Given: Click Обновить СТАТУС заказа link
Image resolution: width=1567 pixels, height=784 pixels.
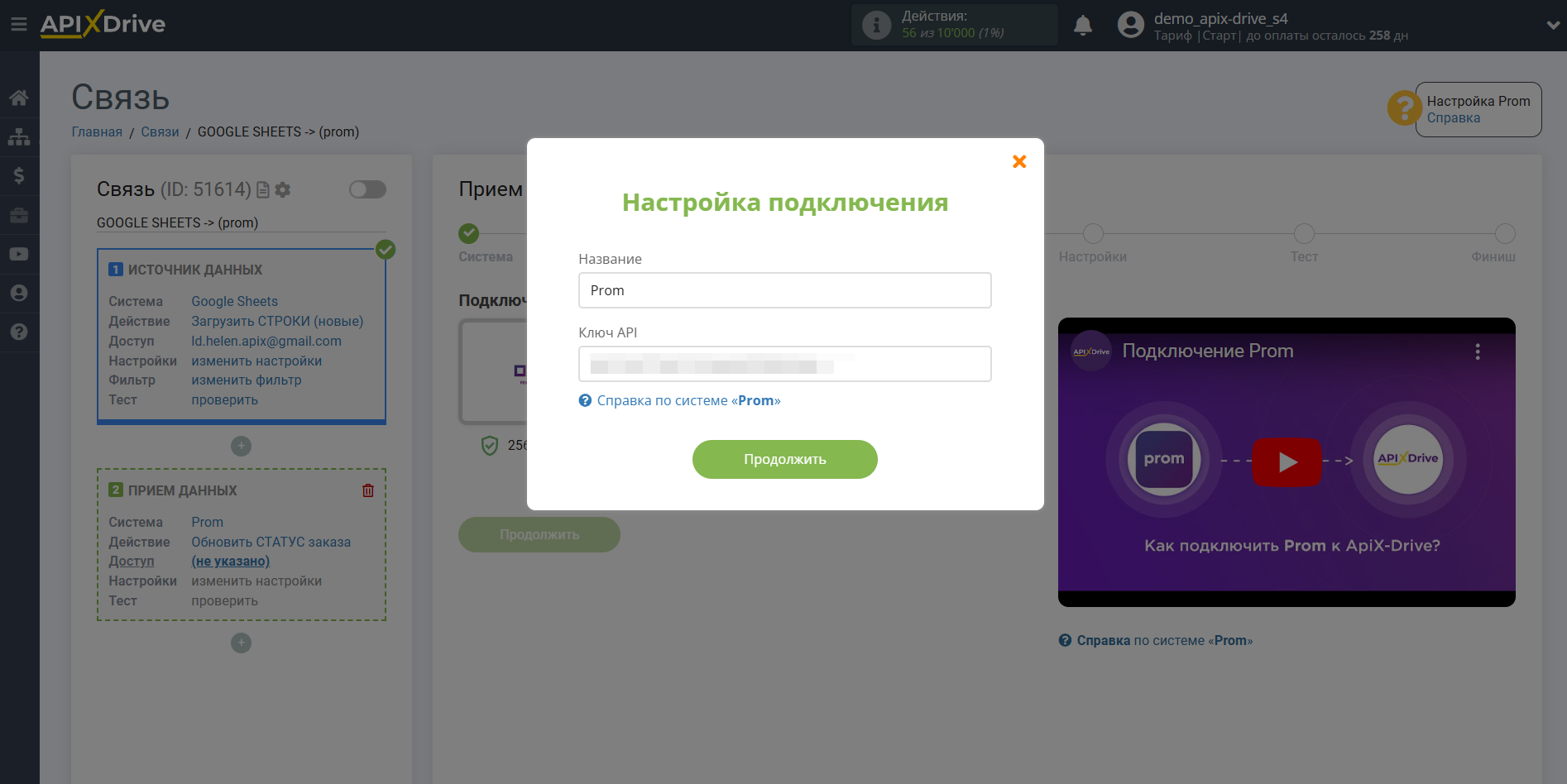Looking at the screenshot, I should (x=271, y=543).
